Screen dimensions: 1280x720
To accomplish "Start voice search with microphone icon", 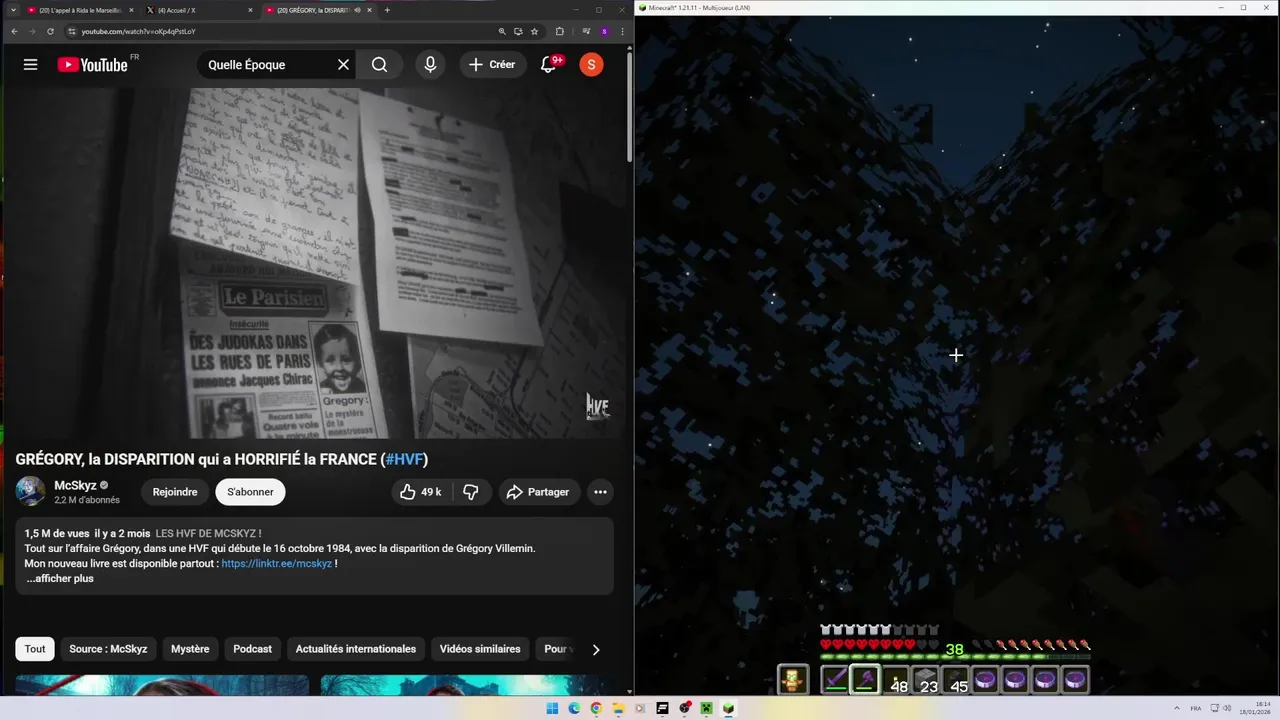I will [430, 65].
